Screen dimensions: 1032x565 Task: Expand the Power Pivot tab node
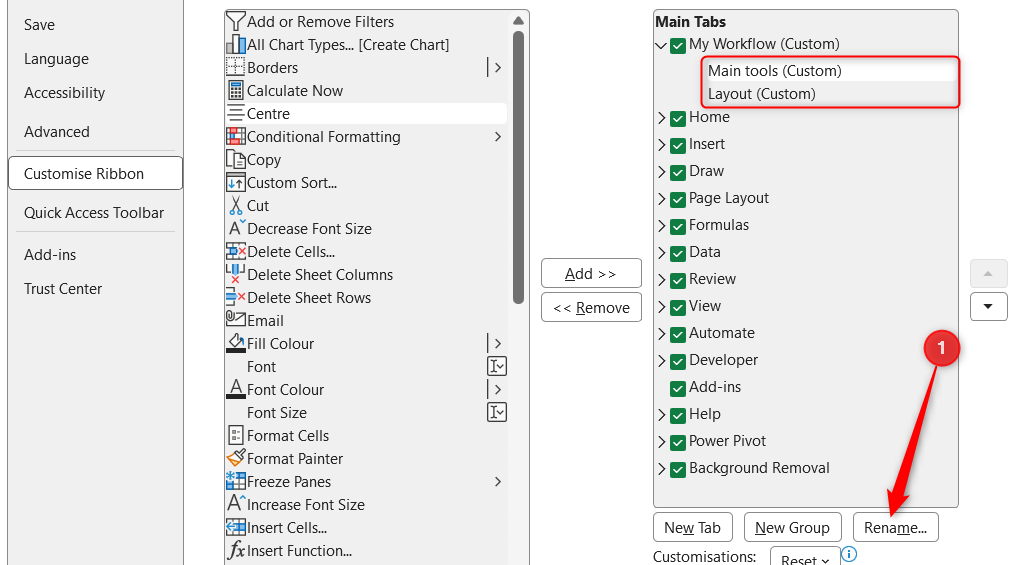[x=661, y=442]
